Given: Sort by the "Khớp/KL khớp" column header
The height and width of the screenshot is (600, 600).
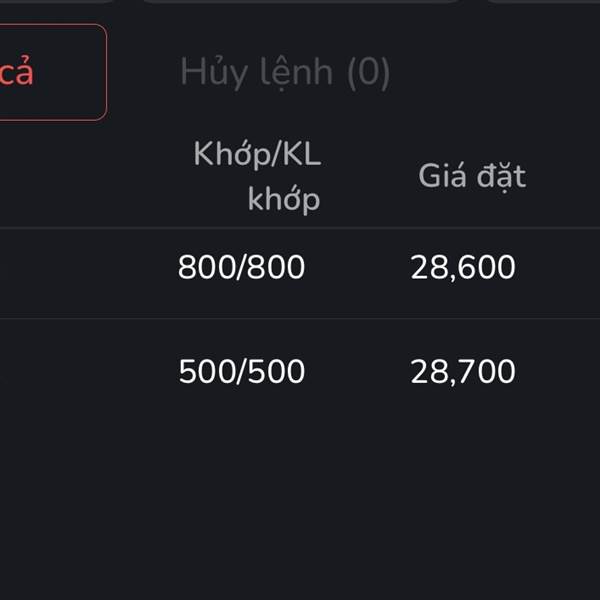Looking at the screenshot, I should pos(257,176).
